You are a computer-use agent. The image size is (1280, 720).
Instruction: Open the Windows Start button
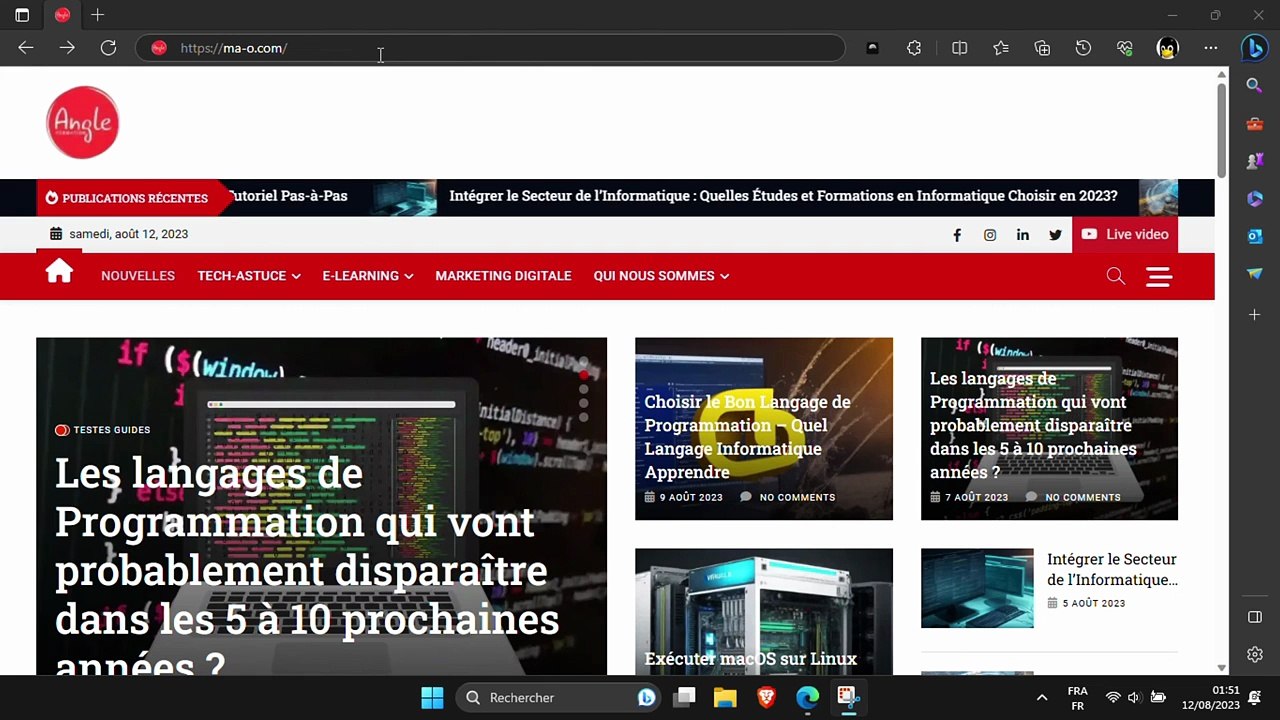[432, 698]
